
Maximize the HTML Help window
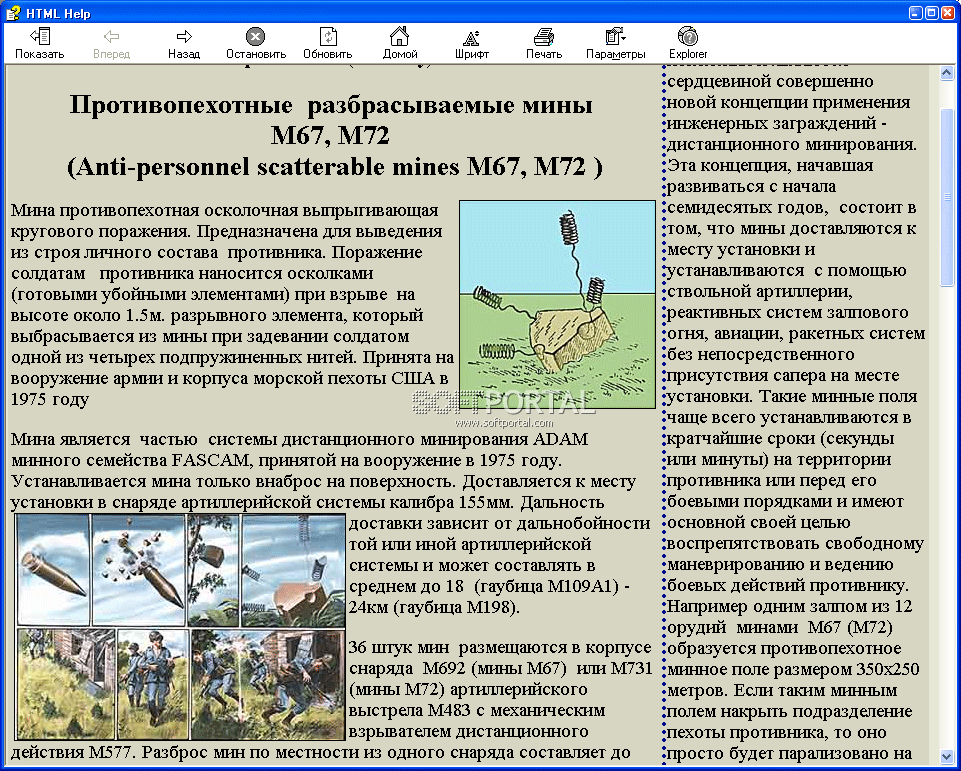tap(931, 12)
